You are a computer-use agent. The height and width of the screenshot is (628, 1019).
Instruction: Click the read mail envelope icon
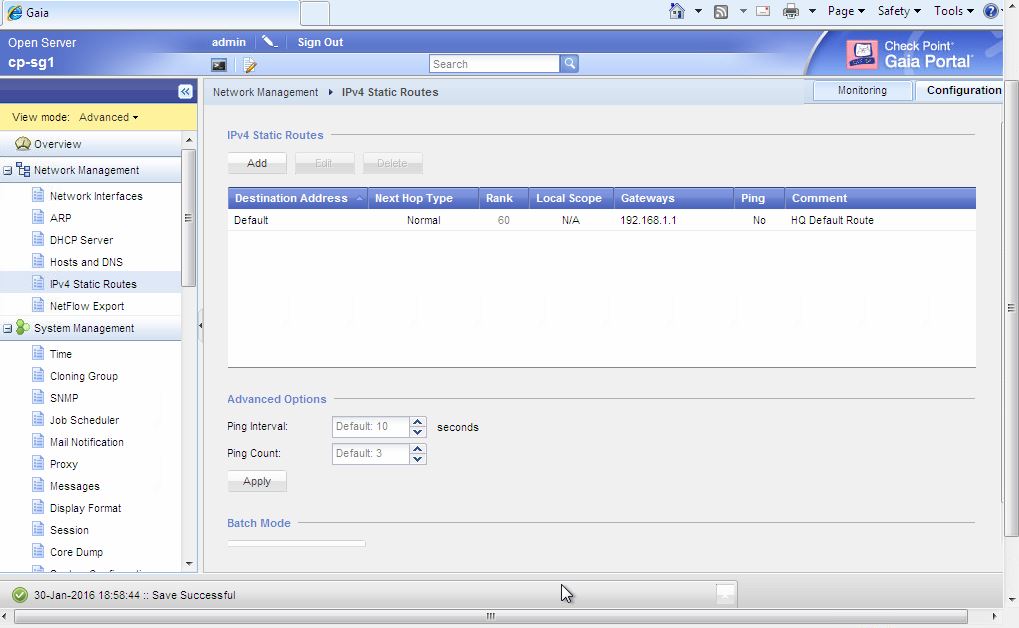pos(763,11)
